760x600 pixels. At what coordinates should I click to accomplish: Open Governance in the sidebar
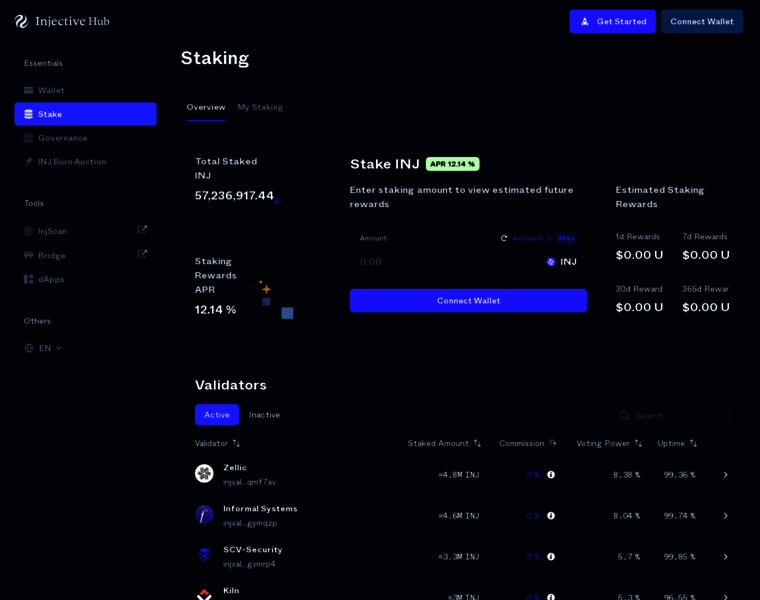click(85, 138)
